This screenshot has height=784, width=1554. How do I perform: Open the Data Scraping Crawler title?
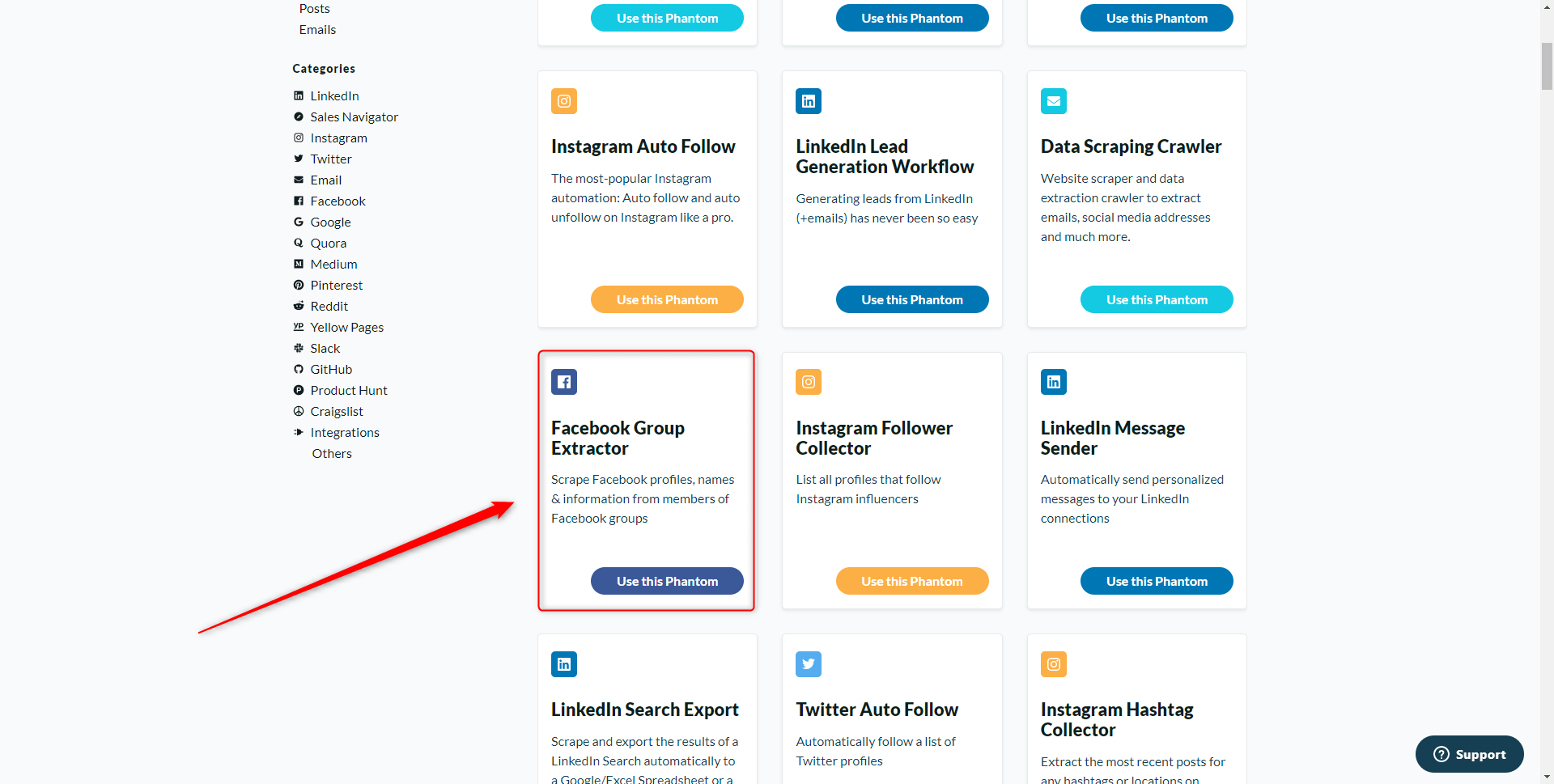click(x=1131, y=146)
